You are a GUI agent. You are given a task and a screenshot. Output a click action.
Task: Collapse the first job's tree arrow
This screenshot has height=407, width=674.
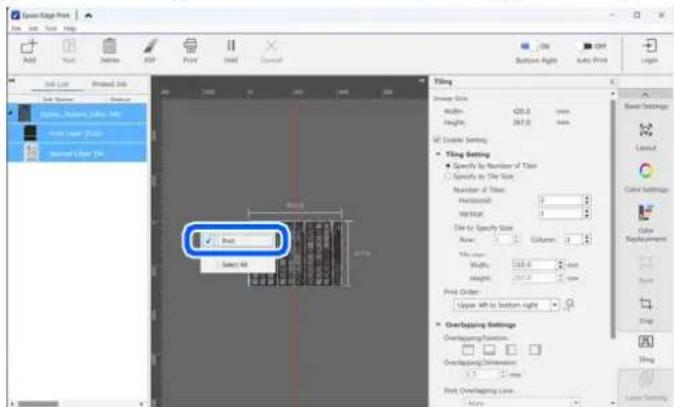click(11, 113)
